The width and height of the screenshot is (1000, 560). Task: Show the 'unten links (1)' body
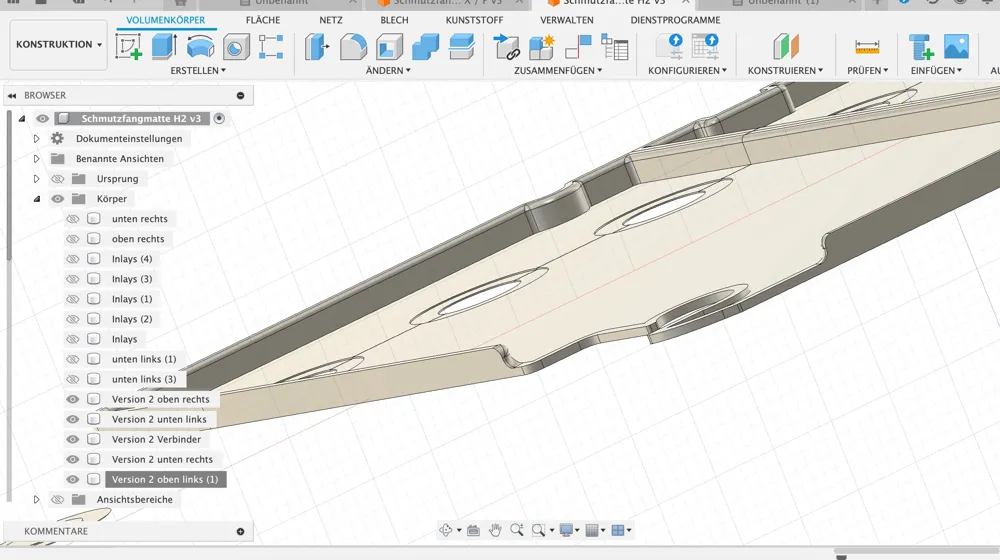(x=73, y=359)
